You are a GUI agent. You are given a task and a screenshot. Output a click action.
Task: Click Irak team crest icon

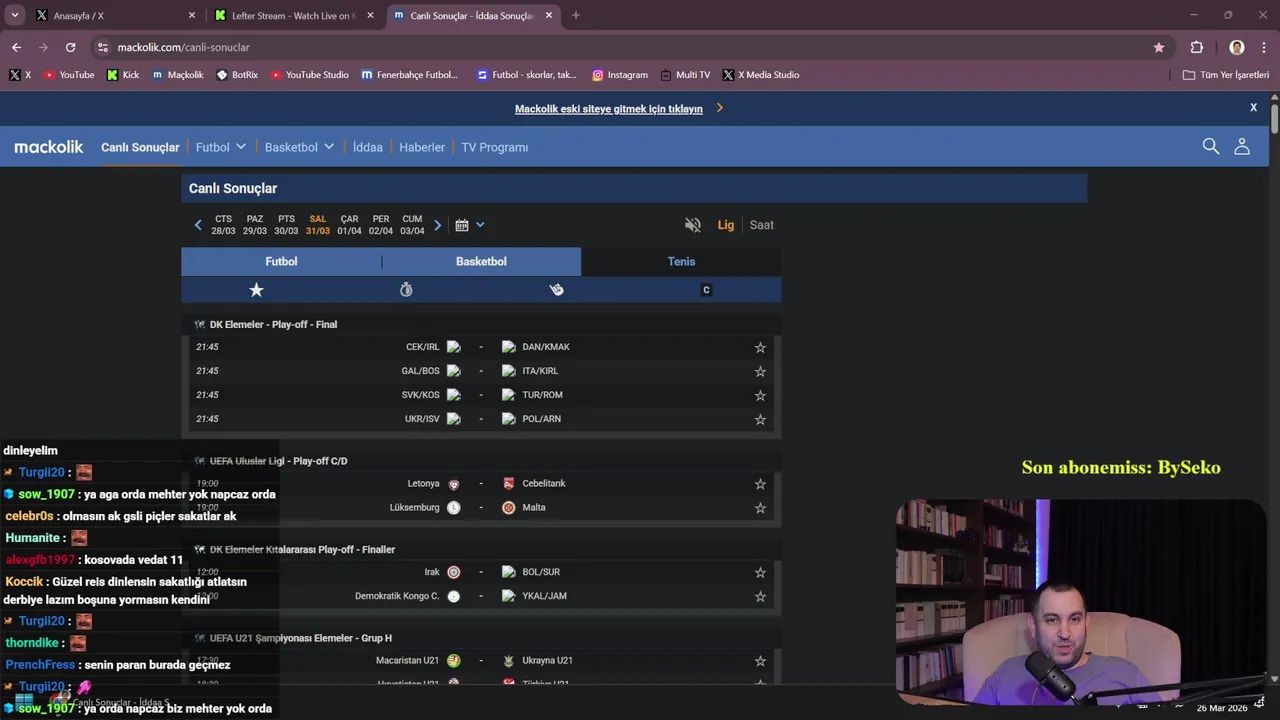pyautogui.click(x=453, y=572)
